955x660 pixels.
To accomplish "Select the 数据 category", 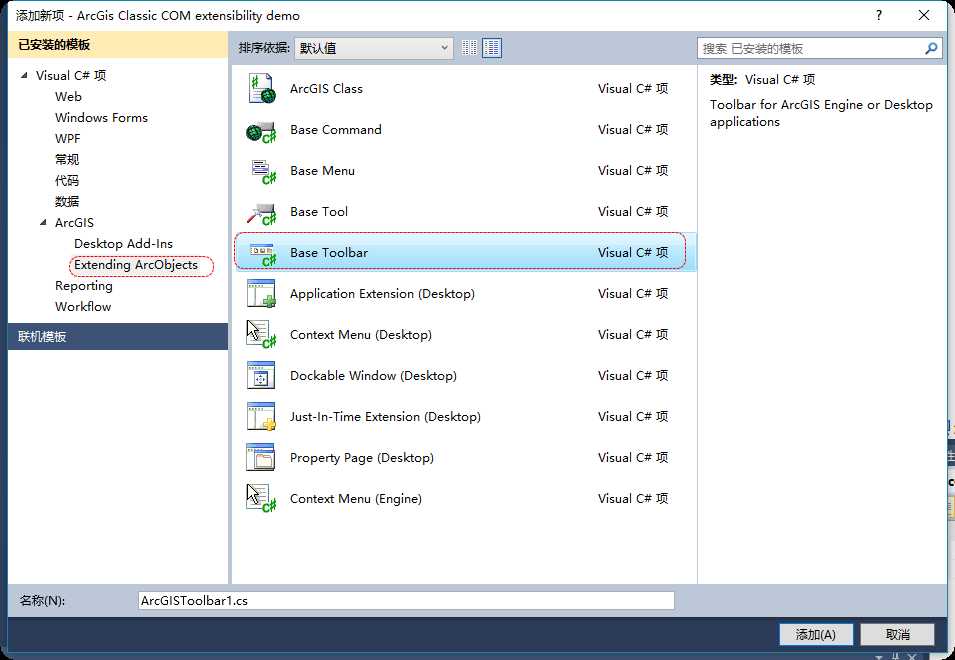I will pos(67,202).
